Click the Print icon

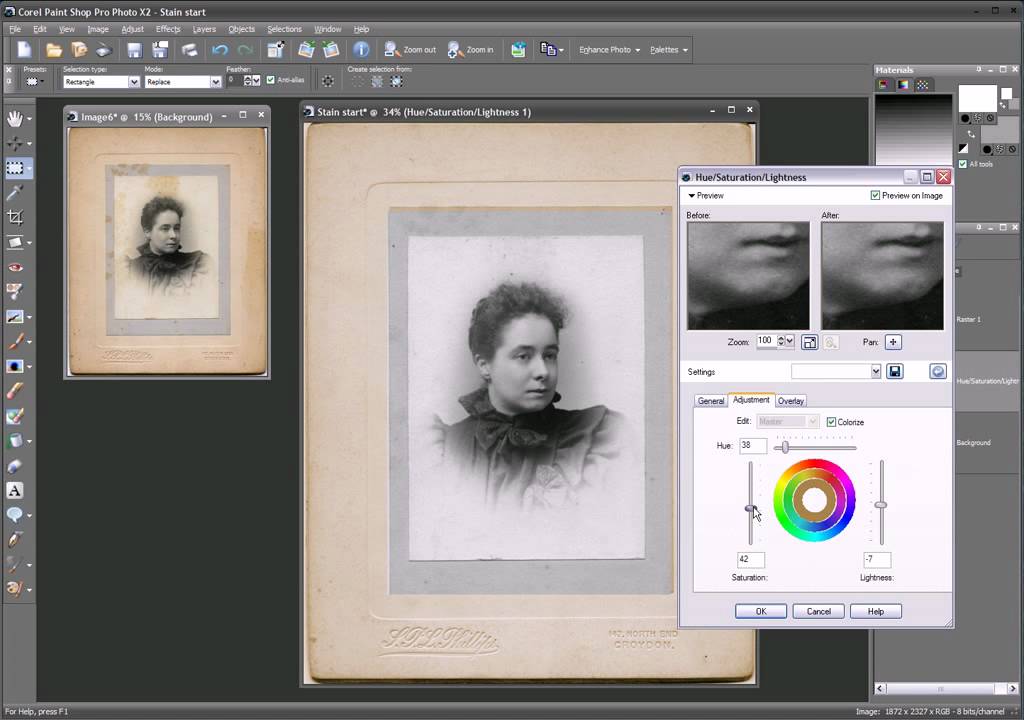click(x=189, y=50)
